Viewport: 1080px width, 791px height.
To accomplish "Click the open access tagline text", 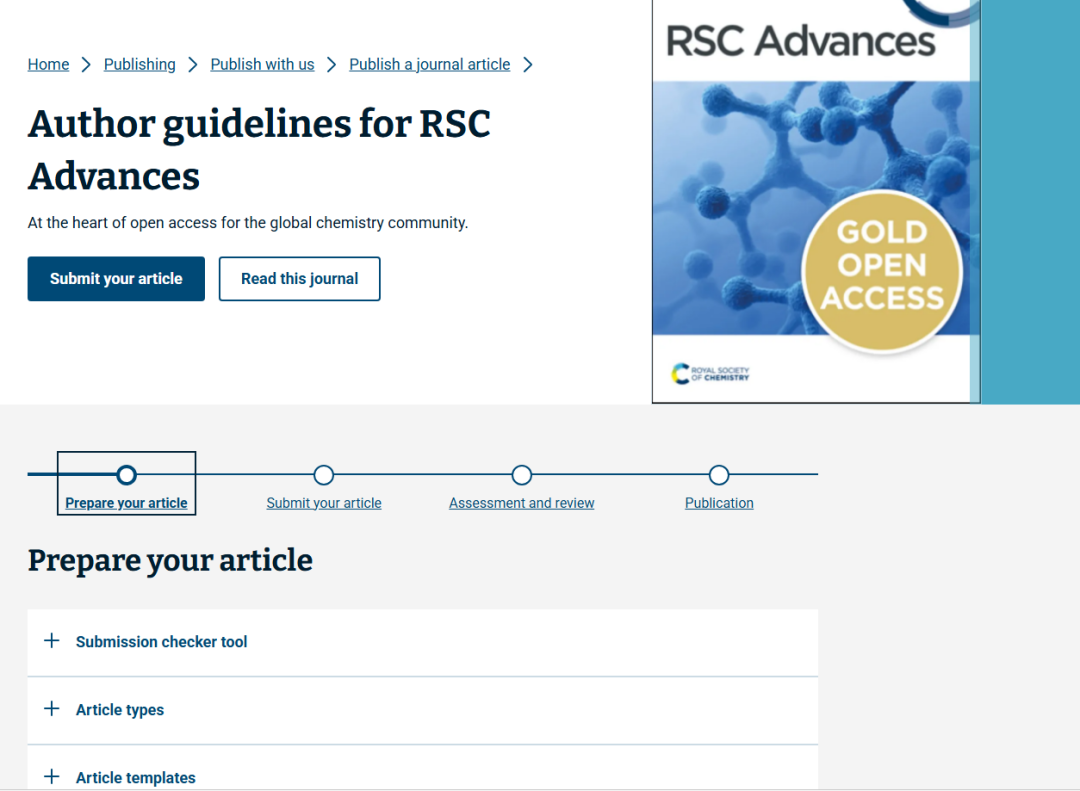I will [248, 223].
